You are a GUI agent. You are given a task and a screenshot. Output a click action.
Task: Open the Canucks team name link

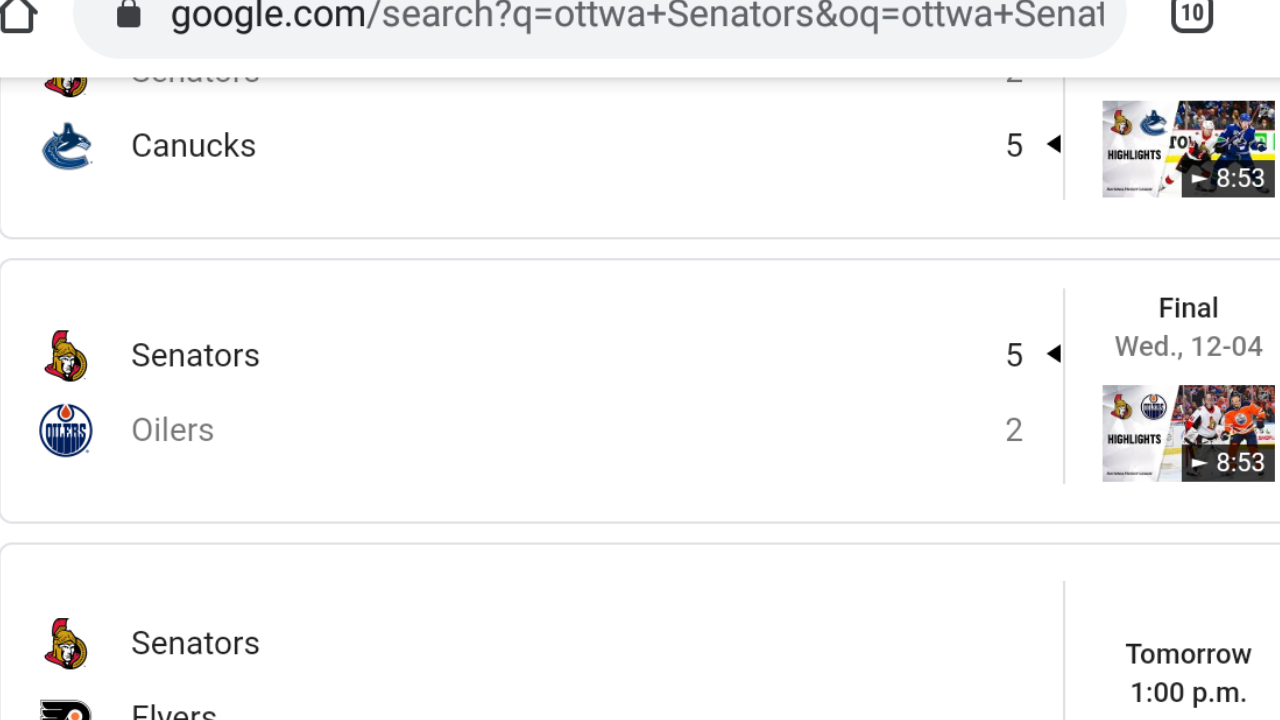193,146
